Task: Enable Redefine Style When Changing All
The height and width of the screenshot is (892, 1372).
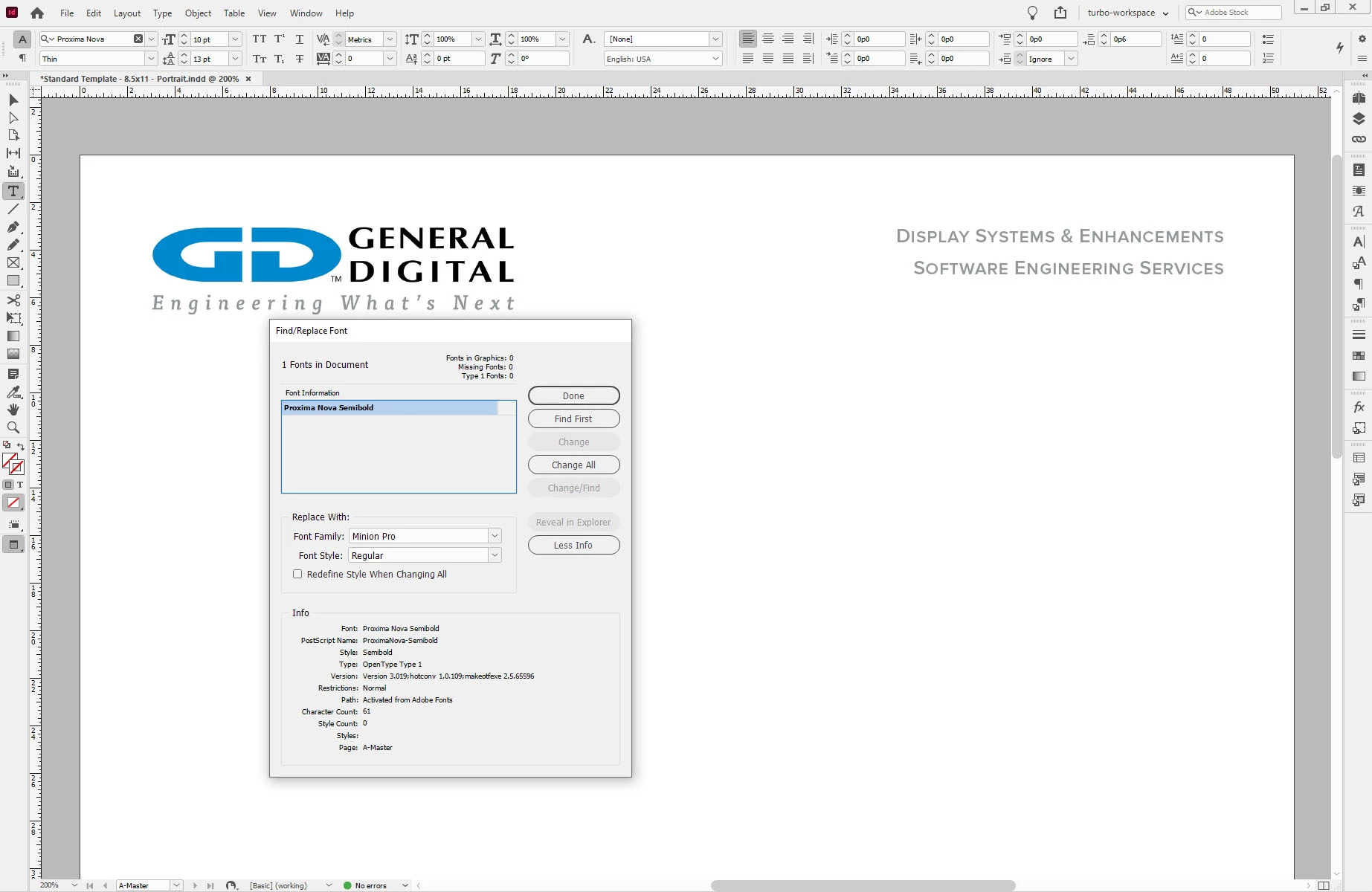Action: [x=297, y=574]
